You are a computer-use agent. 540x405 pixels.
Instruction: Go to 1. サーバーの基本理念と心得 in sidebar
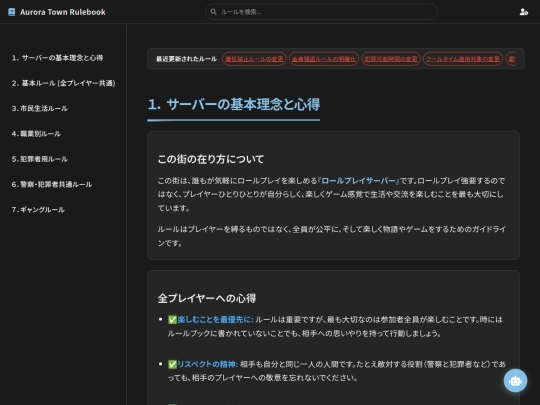[x=57, y=58]
